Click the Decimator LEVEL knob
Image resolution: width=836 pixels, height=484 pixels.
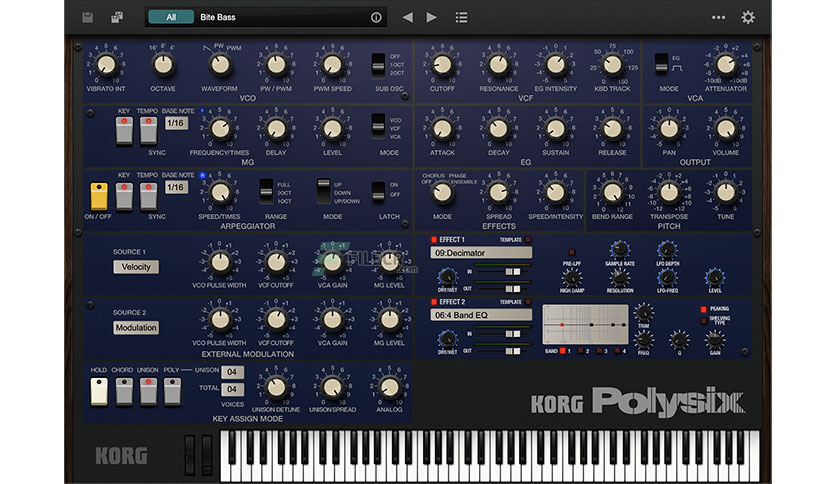pyautogui.click(x=714, y=277)
